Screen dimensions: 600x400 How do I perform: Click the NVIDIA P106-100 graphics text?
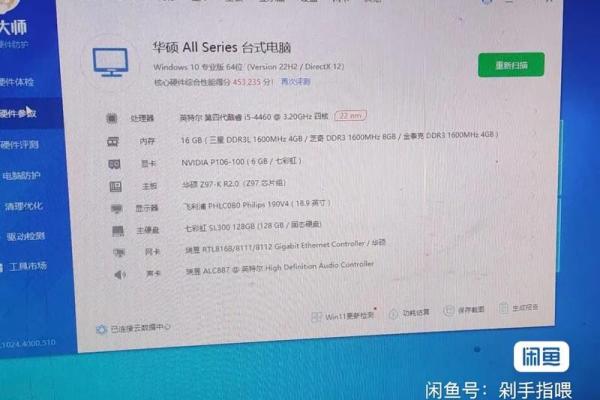click(x=241, y=162)
